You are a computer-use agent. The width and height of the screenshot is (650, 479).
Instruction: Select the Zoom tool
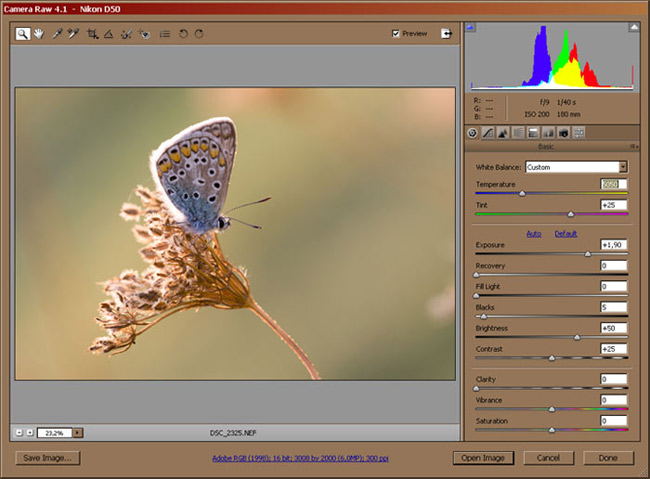(x=23, y=34)
